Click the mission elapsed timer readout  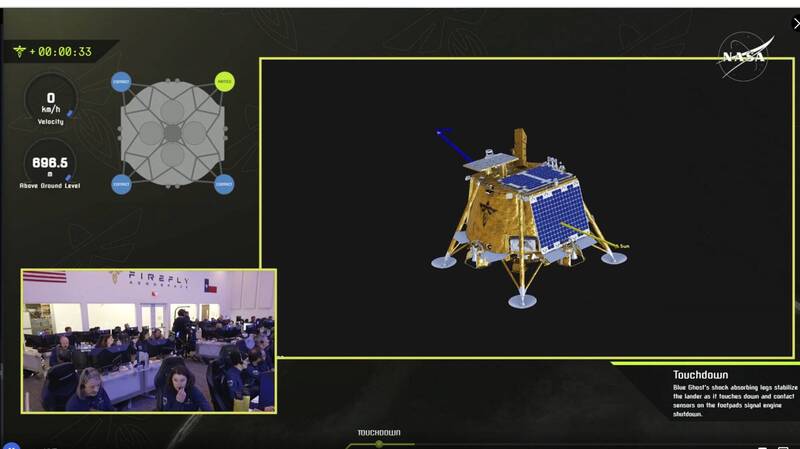[x=66, y=52]
